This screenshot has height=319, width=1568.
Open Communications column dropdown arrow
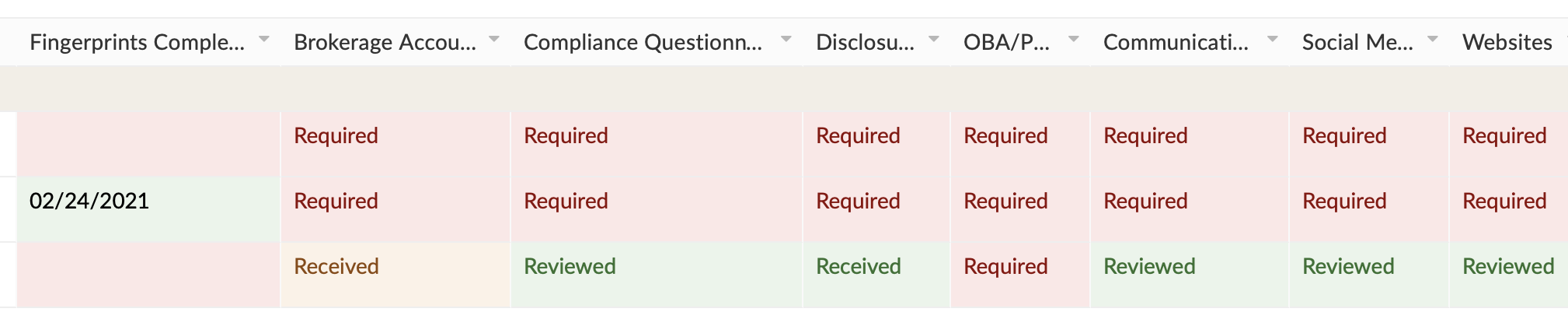tap(1273, 40)
